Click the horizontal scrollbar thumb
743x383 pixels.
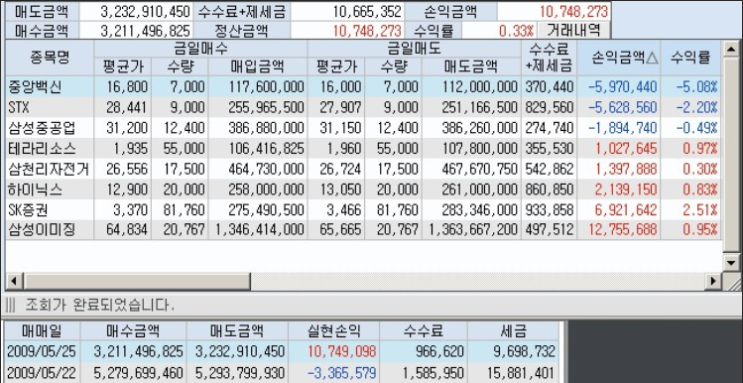point(136,281)
